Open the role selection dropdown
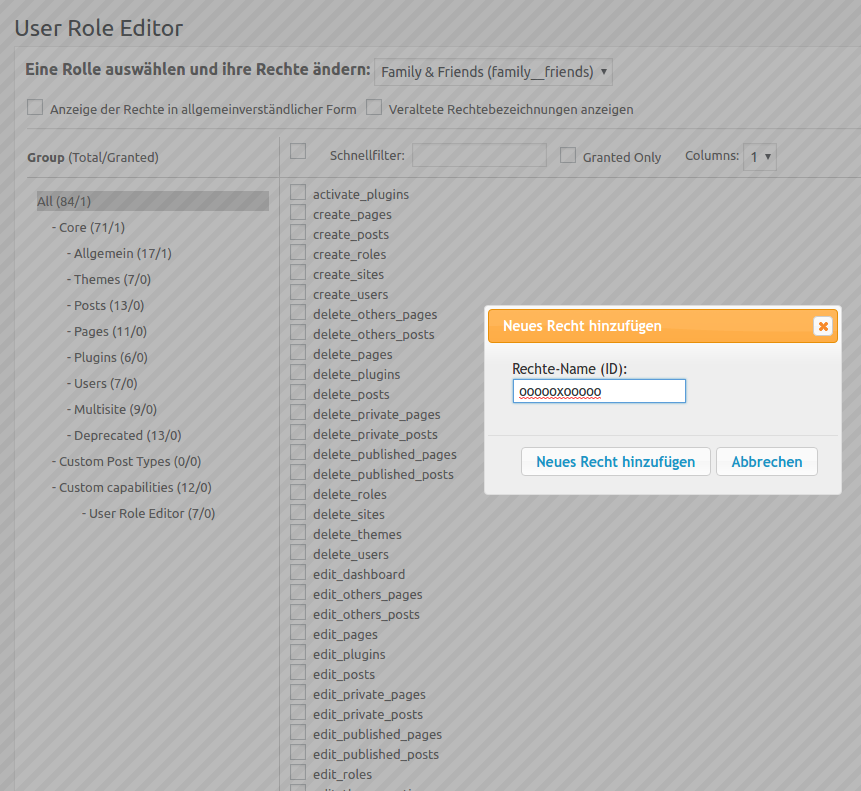Viewport: 861px width, 791px height. [493, 72]
